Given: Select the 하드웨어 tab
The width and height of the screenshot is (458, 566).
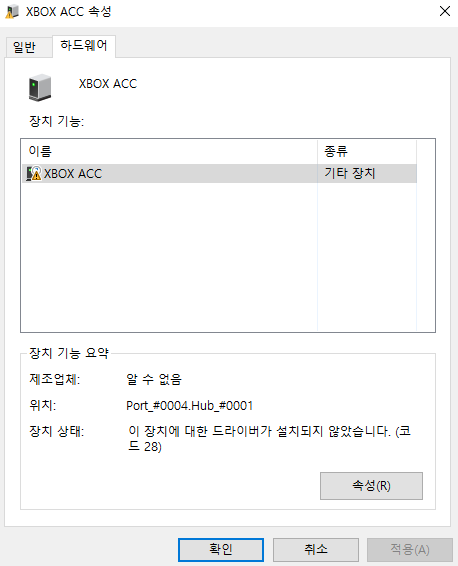Looking at the screenshot, I should click(x=84, y=45).
